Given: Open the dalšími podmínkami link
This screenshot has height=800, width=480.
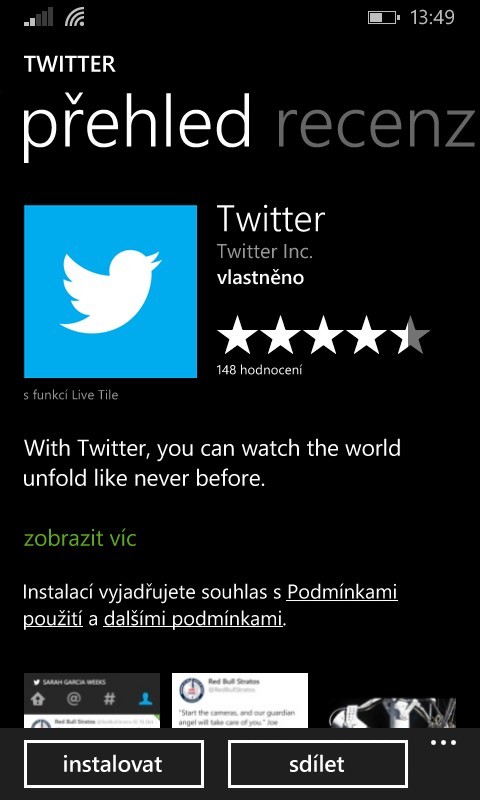Looking at the screenshot, I should [x=193, y=619].
